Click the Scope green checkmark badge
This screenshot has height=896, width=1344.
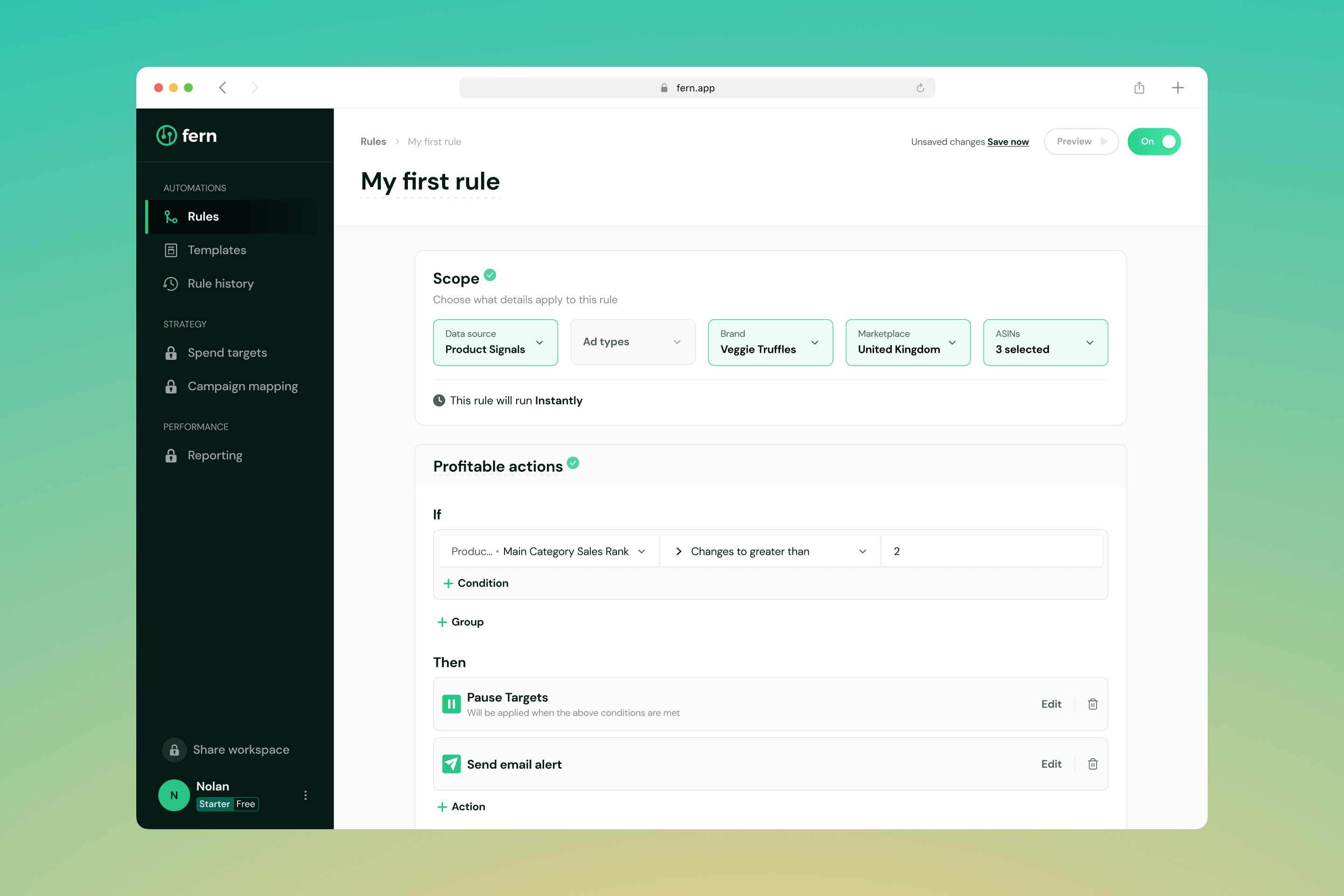pos(490,275)
